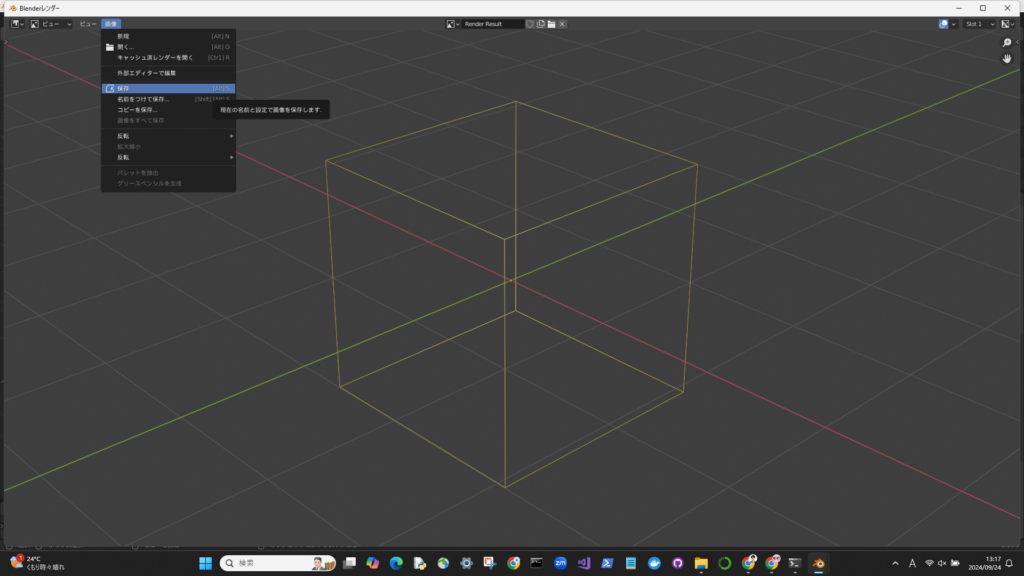Image resolution: width=1024 pixels, height=576 pixels.
Task: Click the Windows taskbar search box
Action: [277, 563]
